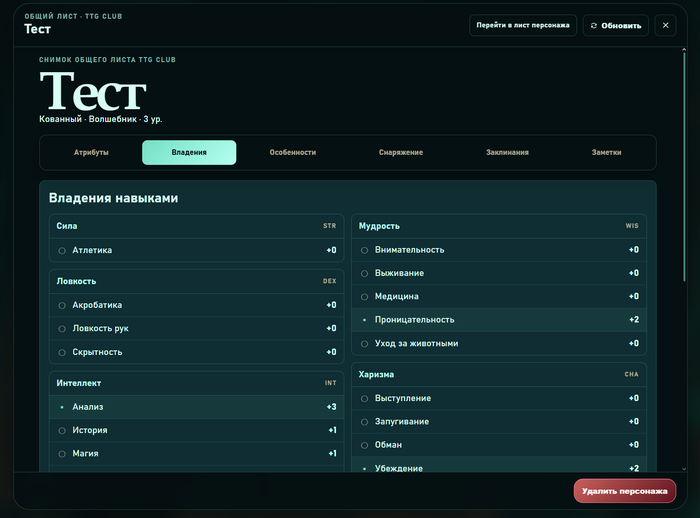Click the Обман skill name
The width and height of the screenshot is (700, 518).
click(388, 445)
